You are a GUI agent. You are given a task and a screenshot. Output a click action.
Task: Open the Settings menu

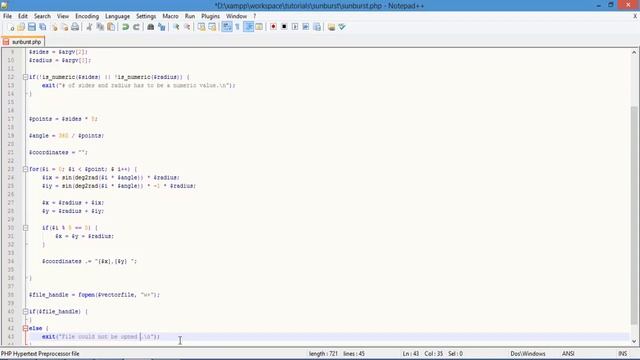click(x=146, y=16)
